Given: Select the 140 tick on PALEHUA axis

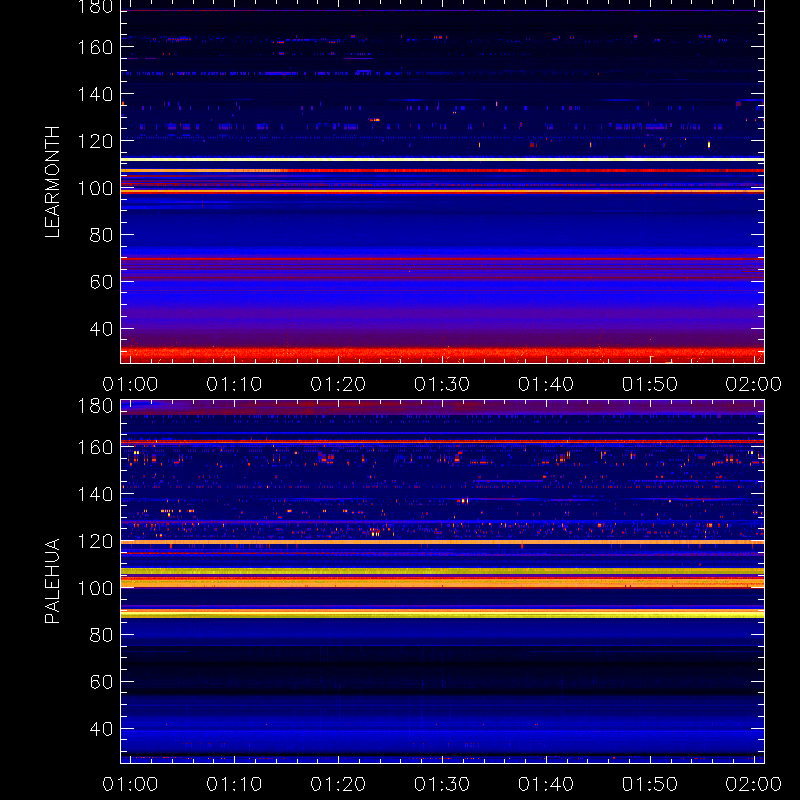Looking at the screenshot, I should tap(95, 494).
